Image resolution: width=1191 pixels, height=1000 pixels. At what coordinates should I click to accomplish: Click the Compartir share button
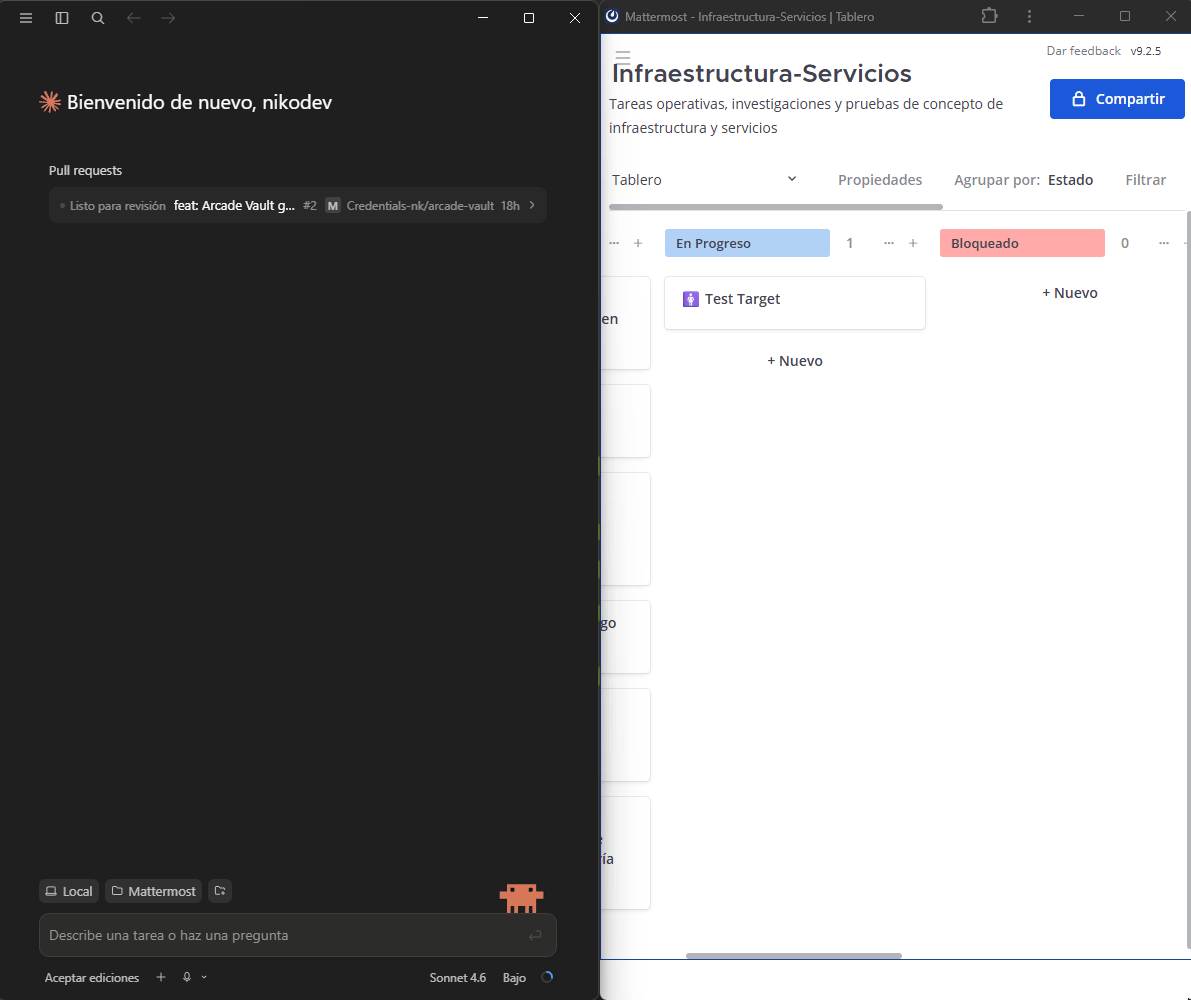[1117, 99]
